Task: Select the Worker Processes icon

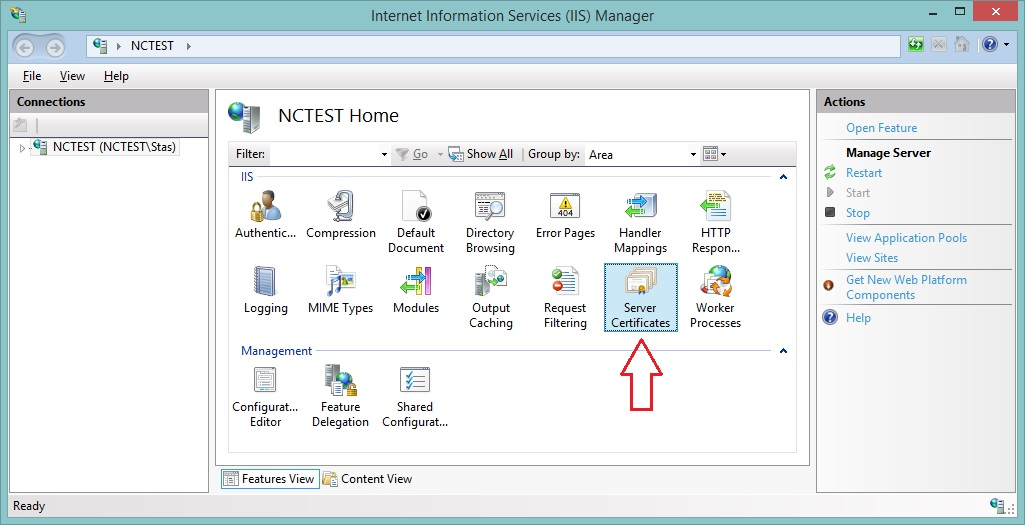Action: [715, 297]
